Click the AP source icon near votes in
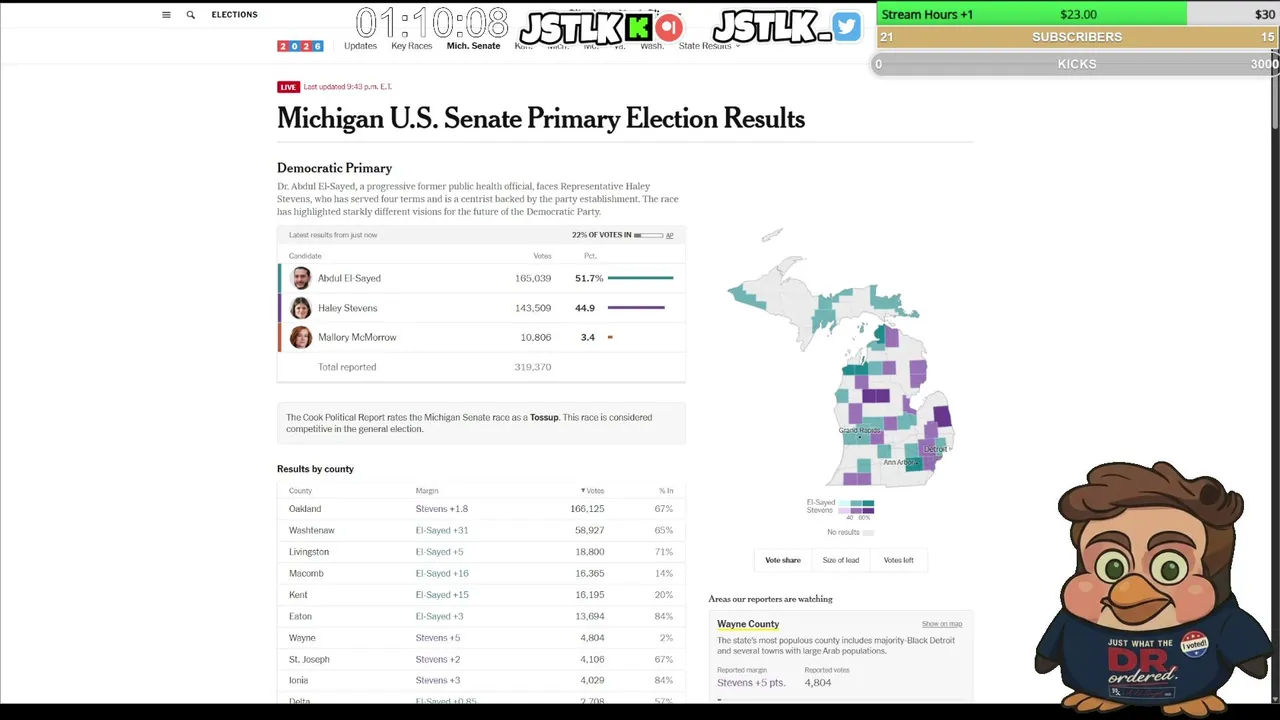The image size is (1280, 720). tap(669, 235)
